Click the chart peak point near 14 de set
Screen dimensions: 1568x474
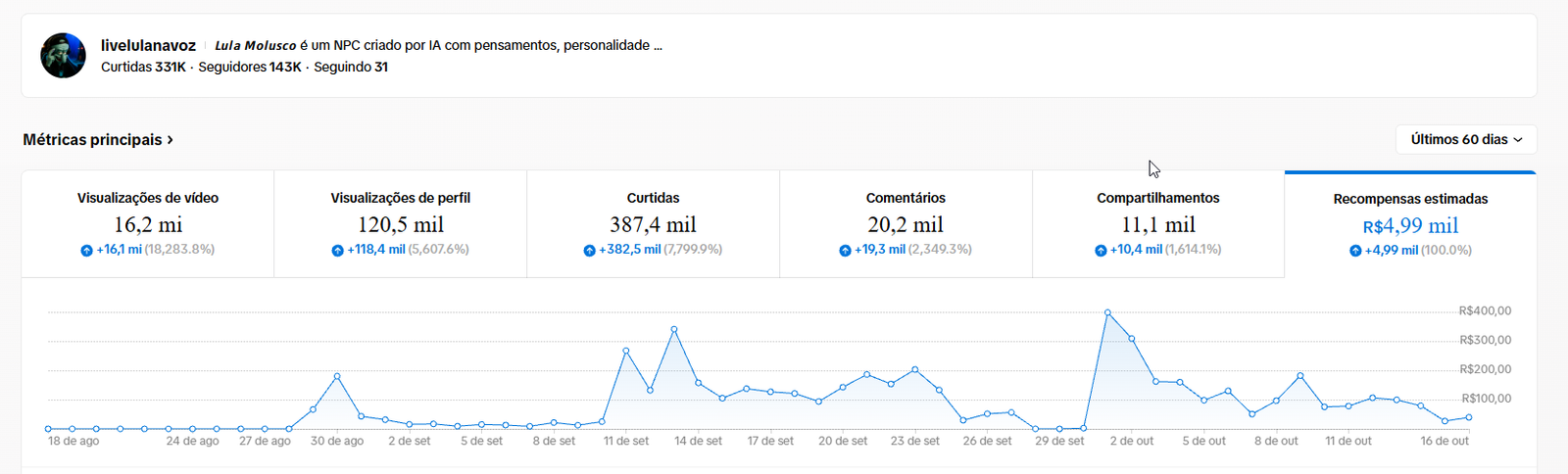[674, 330]
